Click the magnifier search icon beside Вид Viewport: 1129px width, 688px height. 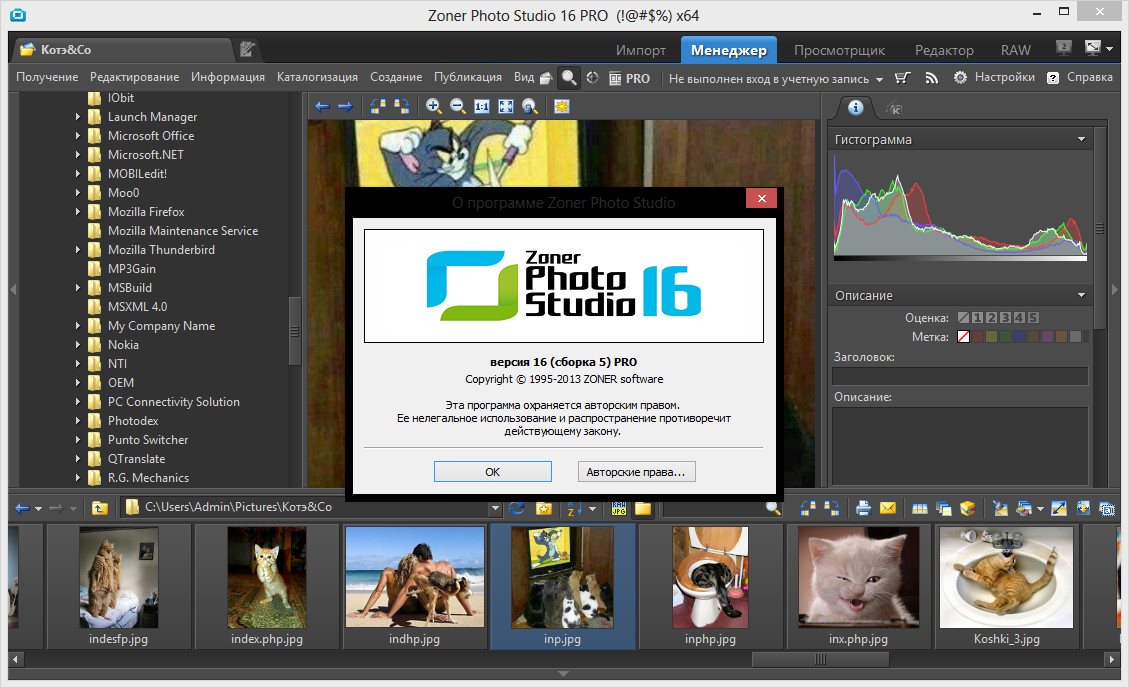coord(569,78)
